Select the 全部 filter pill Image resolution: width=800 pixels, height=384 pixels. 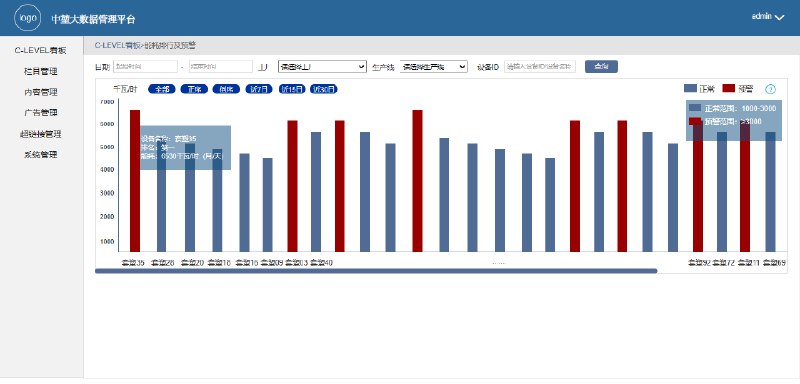(x=162, y=89)
